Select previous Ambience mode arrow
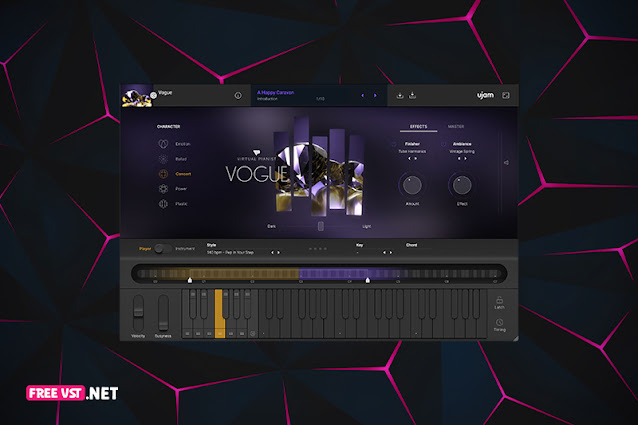Screen dimensions: 638x425 459,159
